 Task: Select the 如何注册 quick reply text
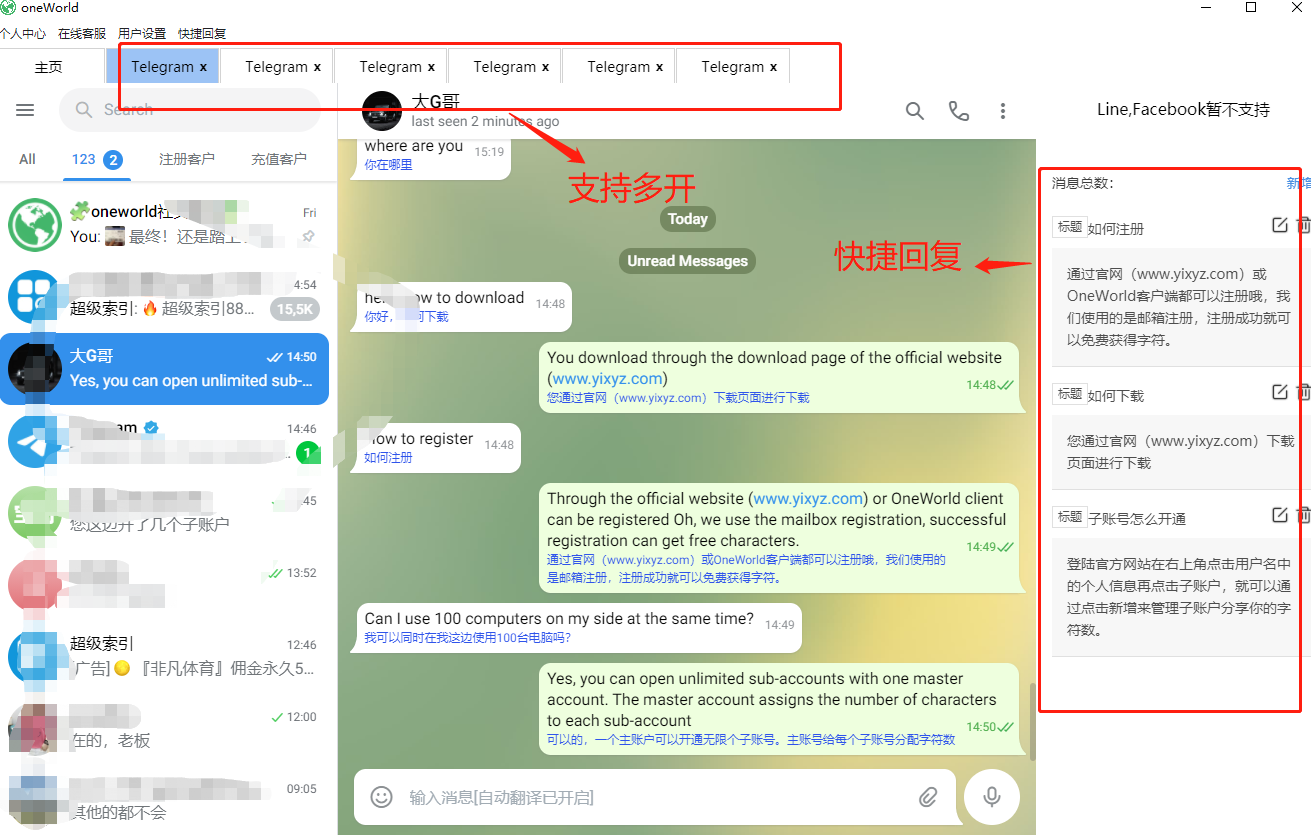pyautogui.click(x=1178, y=306)
